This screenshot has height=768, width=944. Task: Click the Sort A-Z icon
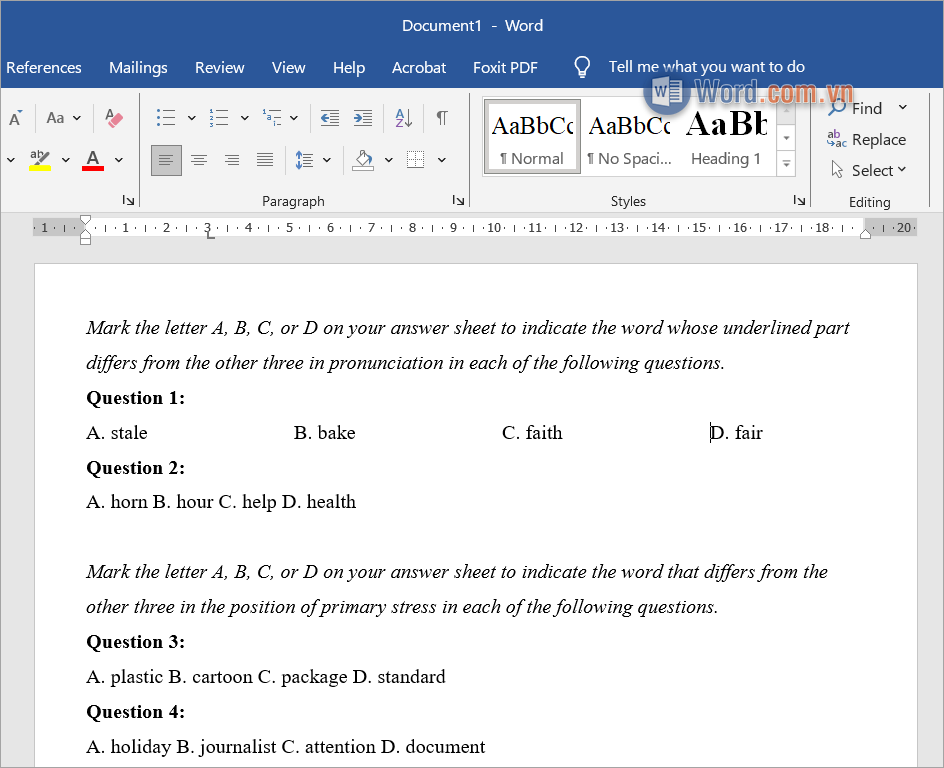(403, 118)
